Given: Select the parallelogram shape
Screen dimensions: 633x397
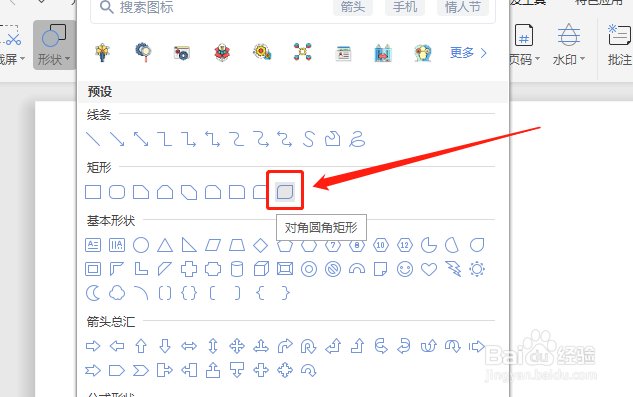Looking at the screenshot, I should coord(213,245).
